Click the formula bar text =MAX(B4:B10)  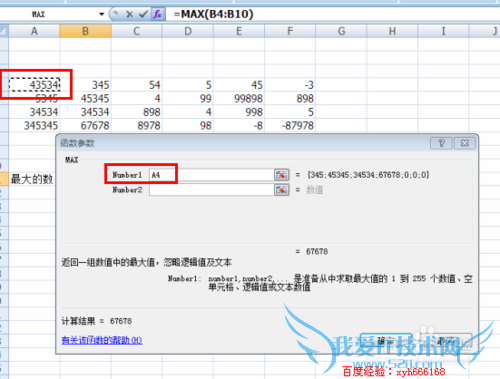(213, 14)
